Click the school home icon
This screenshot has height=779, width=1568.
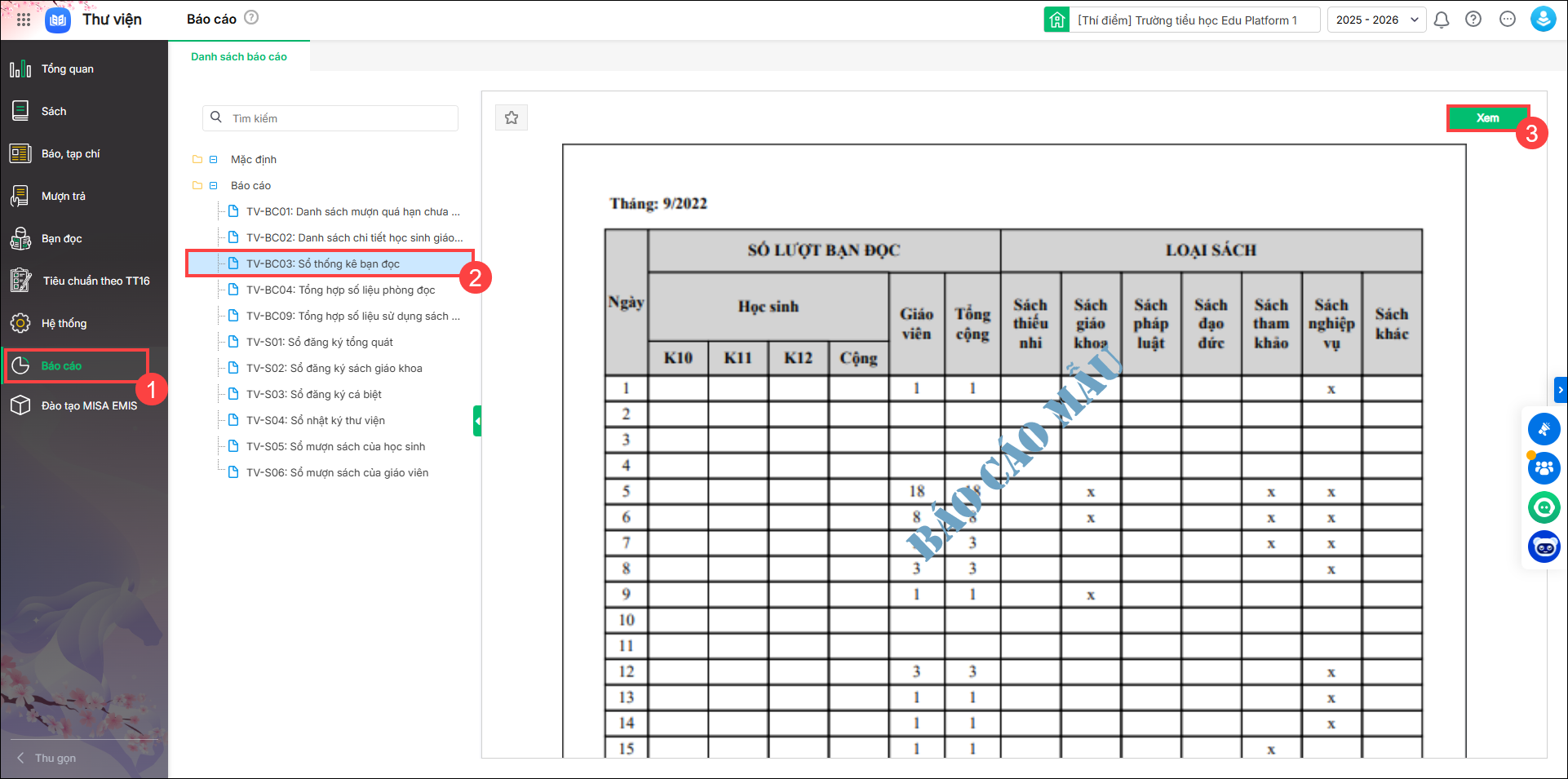[x=1057, y=20]
